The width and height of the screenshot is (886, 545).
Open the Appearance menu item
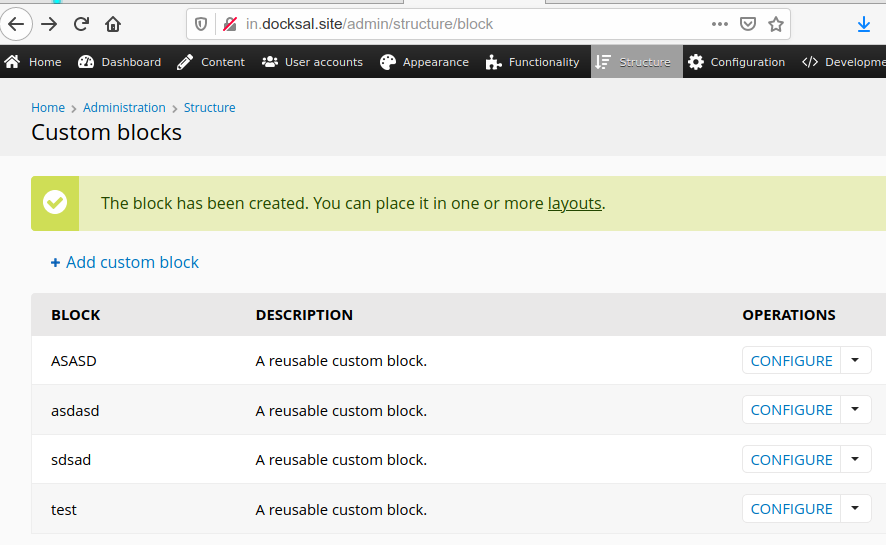coord(424,62)
